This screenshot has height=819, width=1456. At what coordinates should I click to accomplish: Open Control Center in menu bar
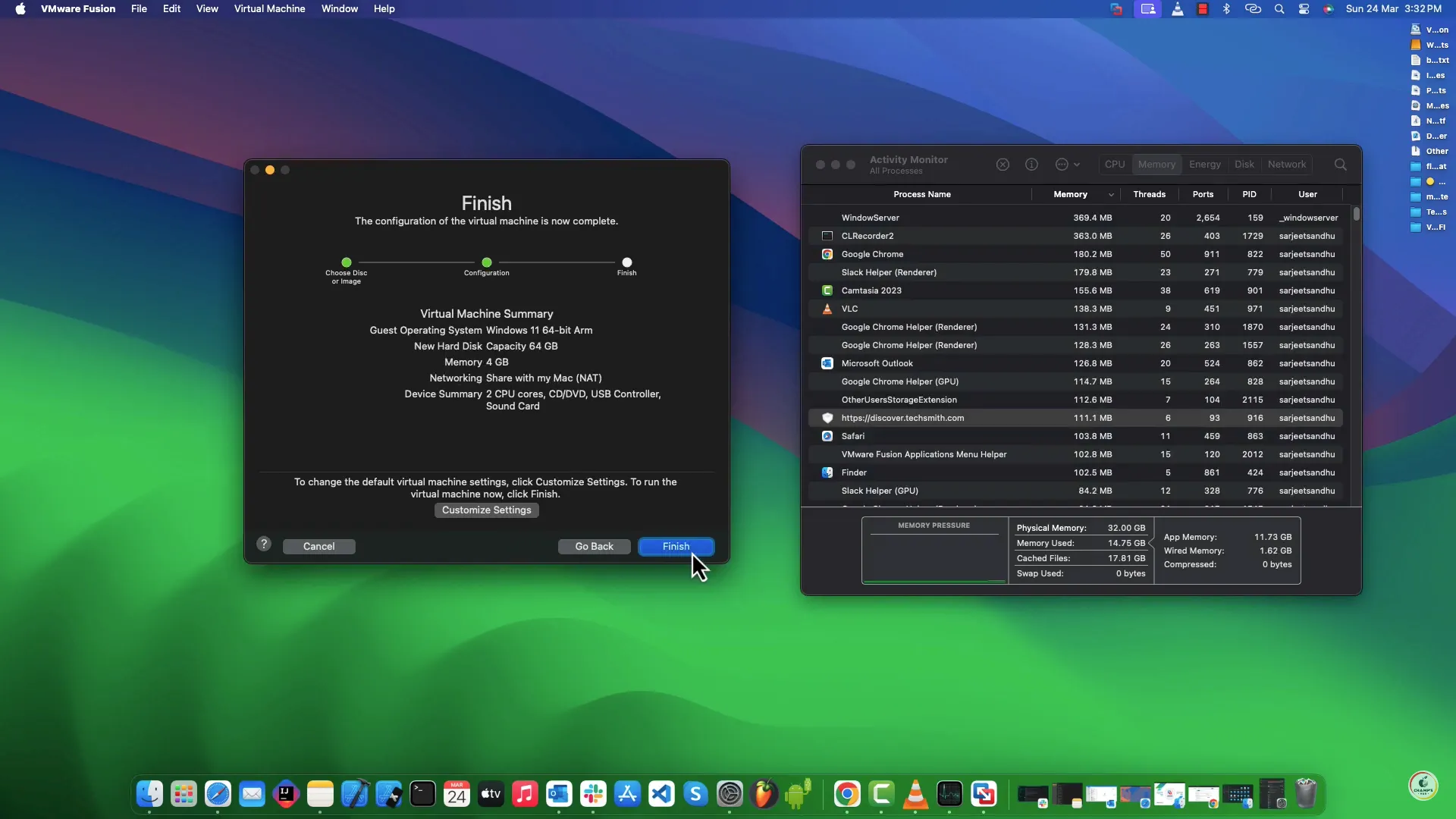1304,9
